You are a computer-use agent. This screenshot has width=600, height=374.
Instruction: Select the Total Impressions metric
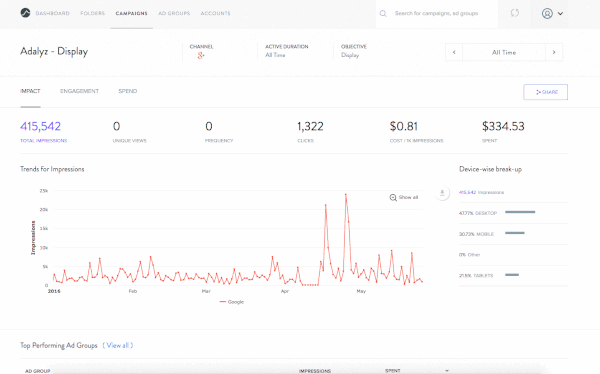(x=44, y=131)
